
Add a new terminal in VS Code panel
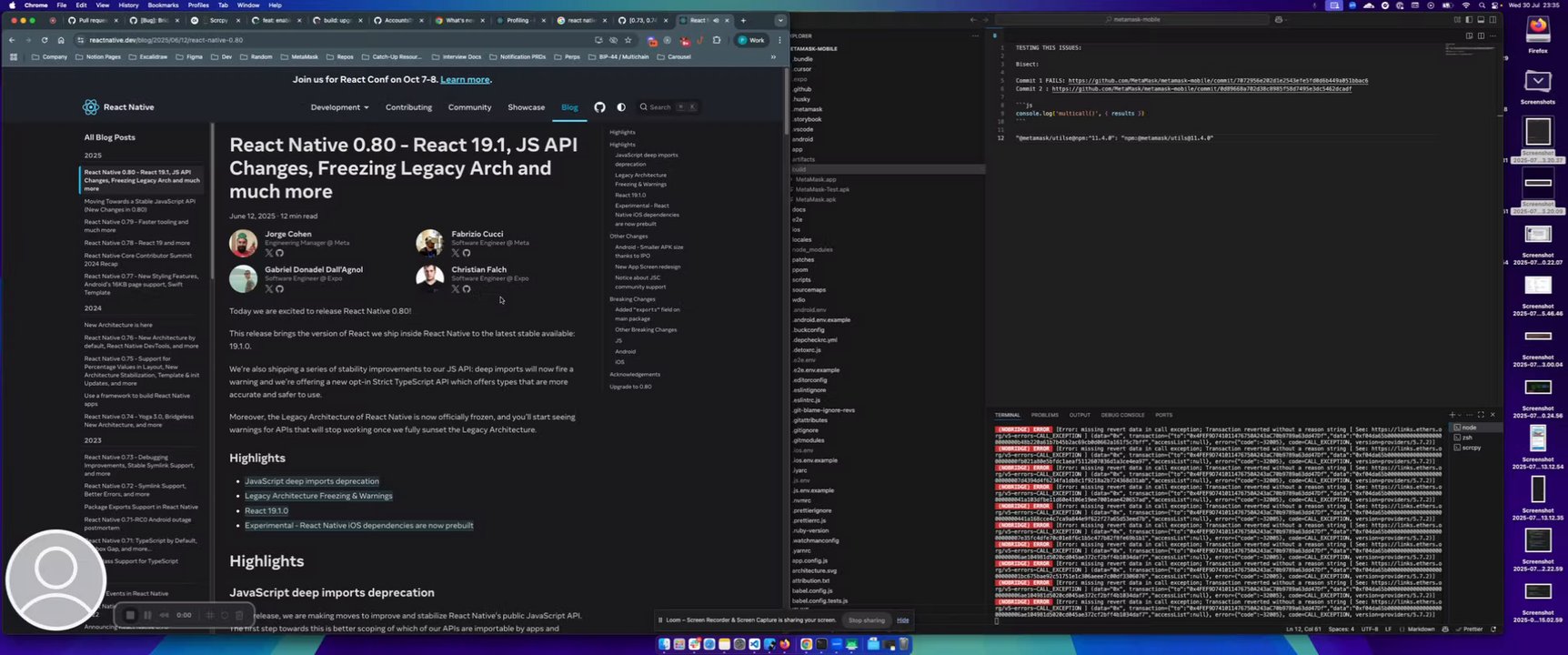tap(1452, 415)
